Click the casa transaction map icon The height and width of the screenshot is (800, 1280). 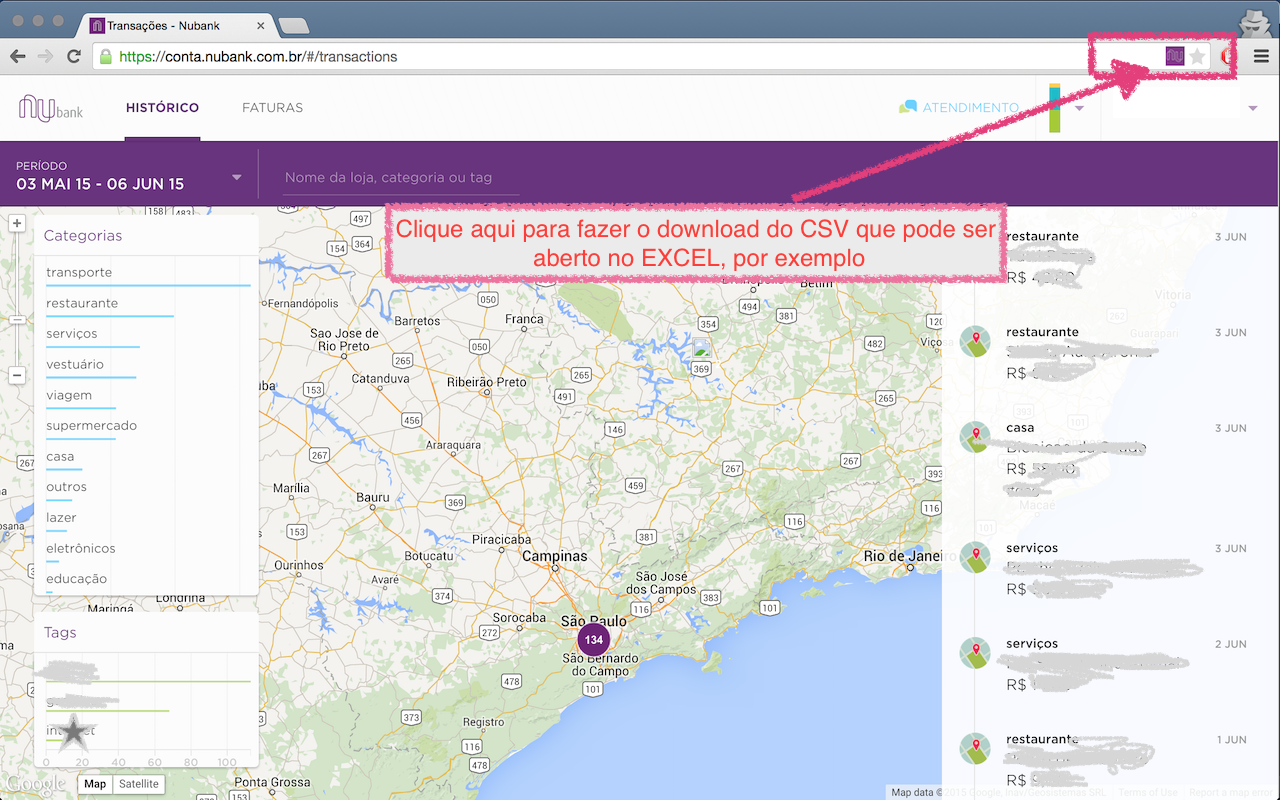974,437
